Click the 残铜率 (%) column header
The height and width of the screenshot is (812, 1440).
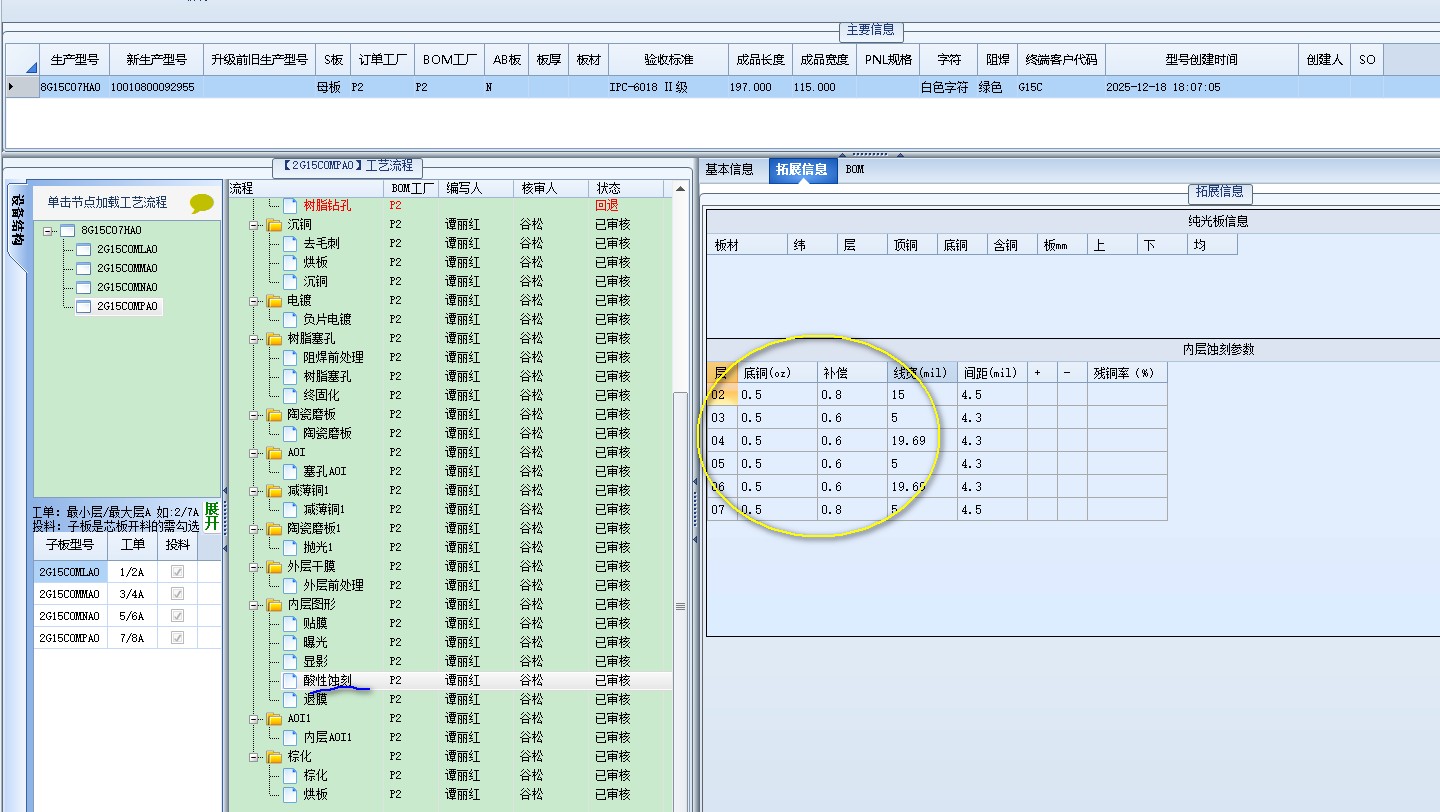coord(1127,372)
